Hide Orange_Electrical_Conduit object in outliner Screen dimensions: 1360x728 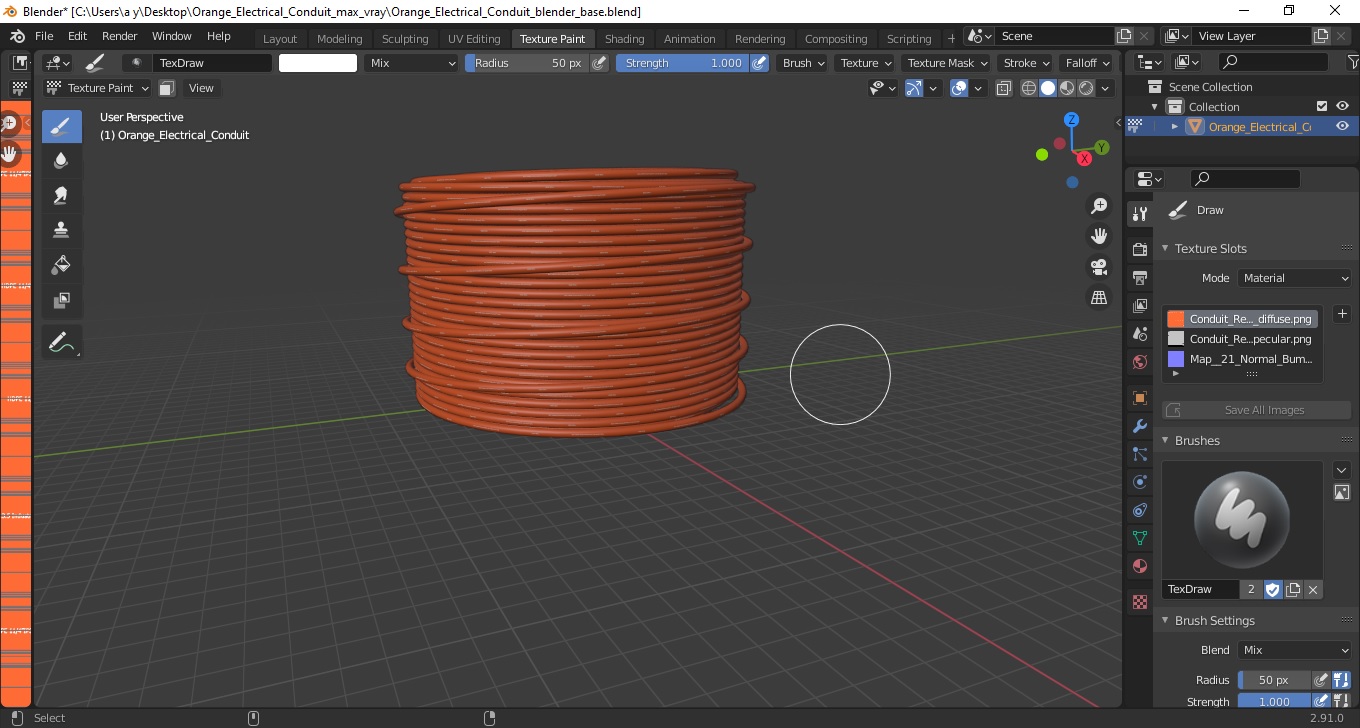click(1342, 126)
